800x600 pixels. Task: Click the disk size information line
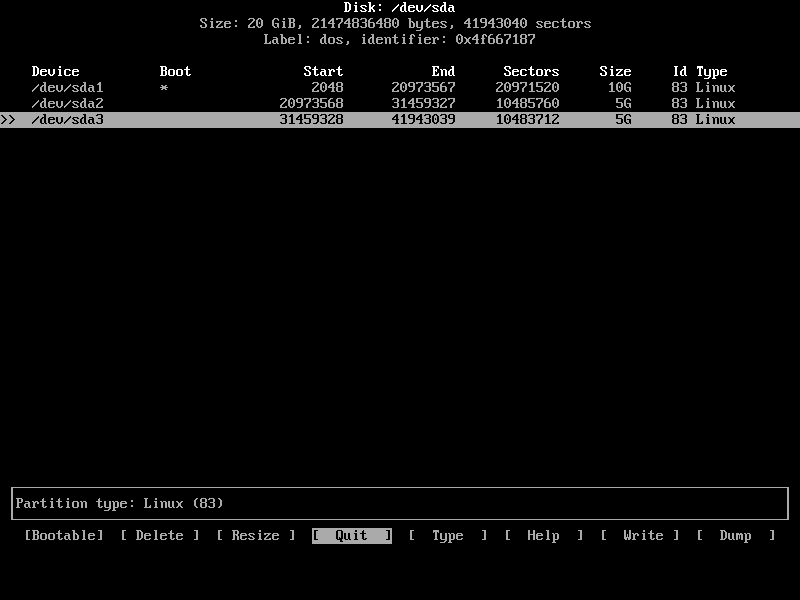[x=395, y=23]
